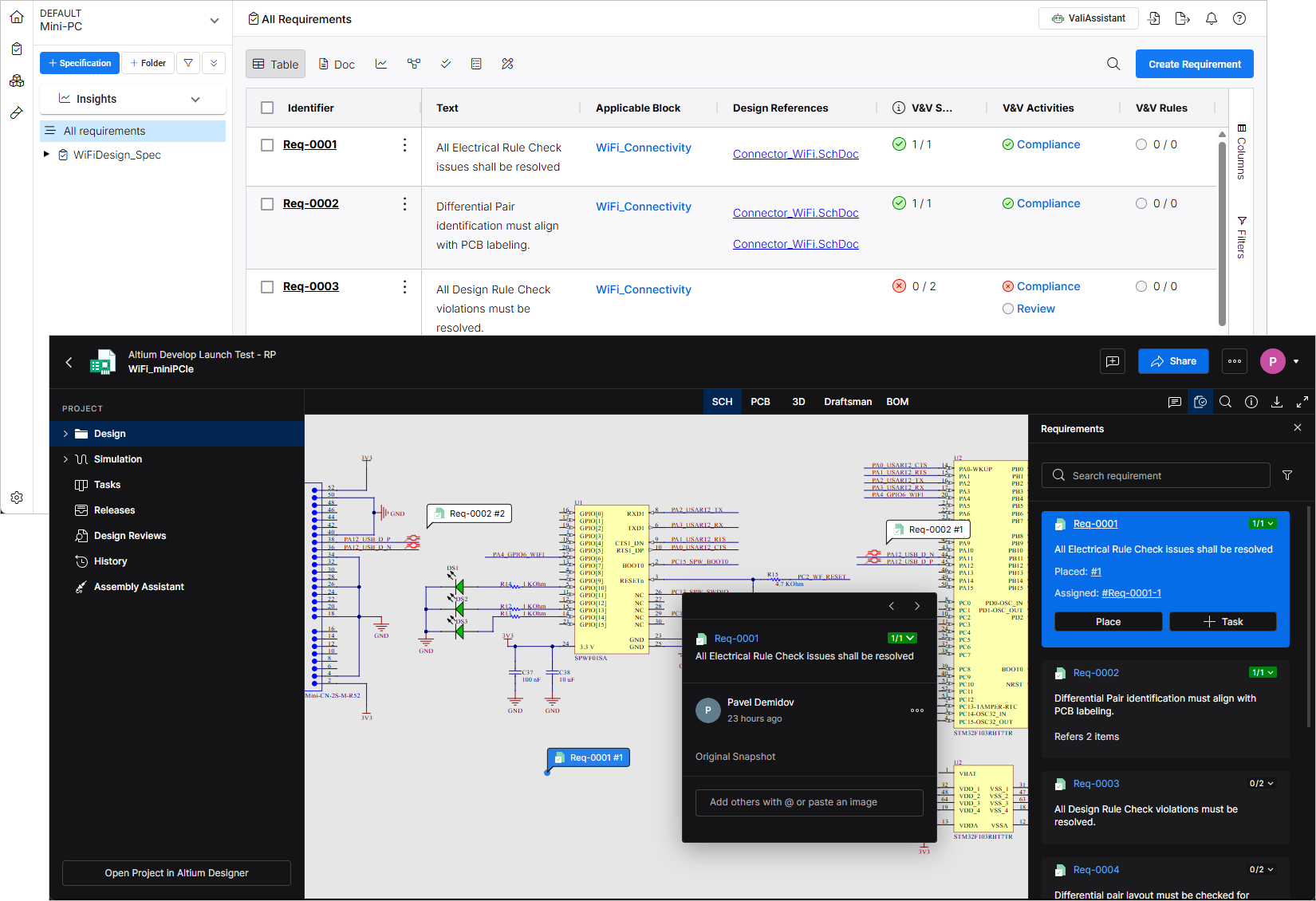This screenshot has width=1316, height=901.
Task: Filter requirements using the funnel beside the search field
Action: point(1287,475)
